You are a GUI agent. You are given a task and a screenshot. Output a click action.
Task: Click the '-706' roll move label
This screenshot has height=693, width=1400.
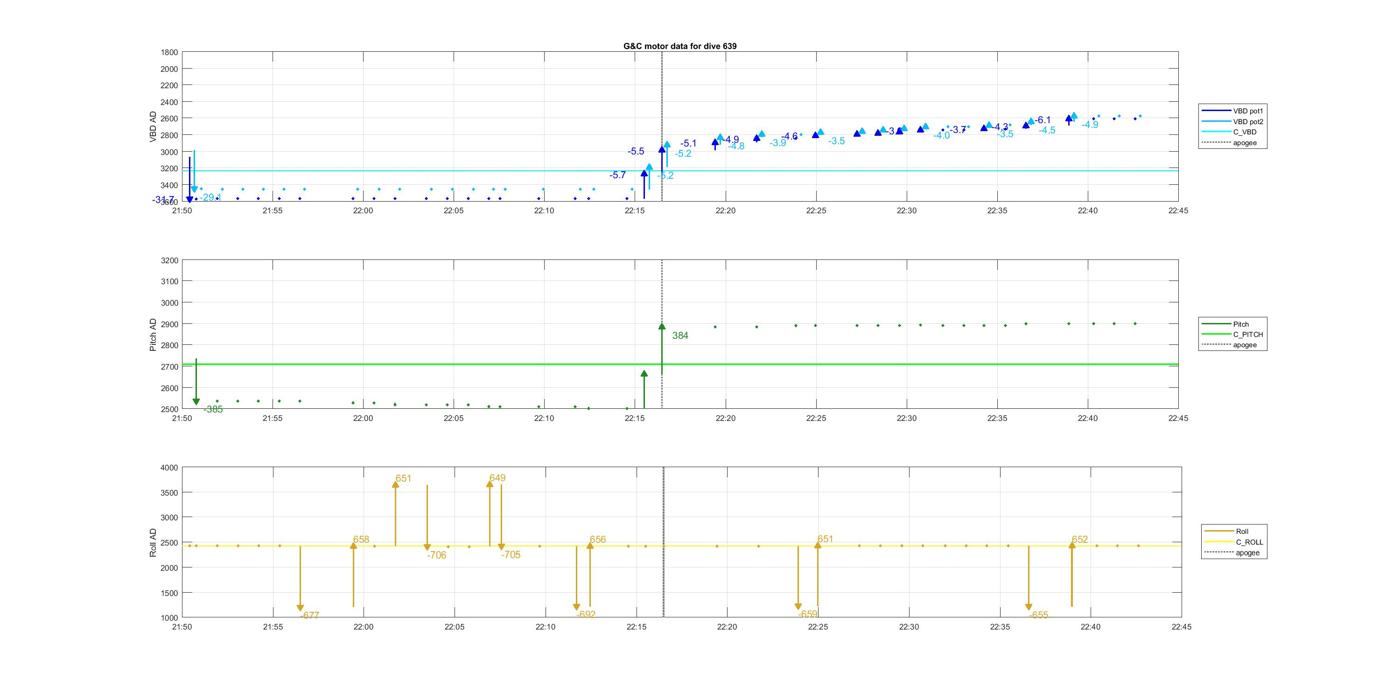pos(436,555)
